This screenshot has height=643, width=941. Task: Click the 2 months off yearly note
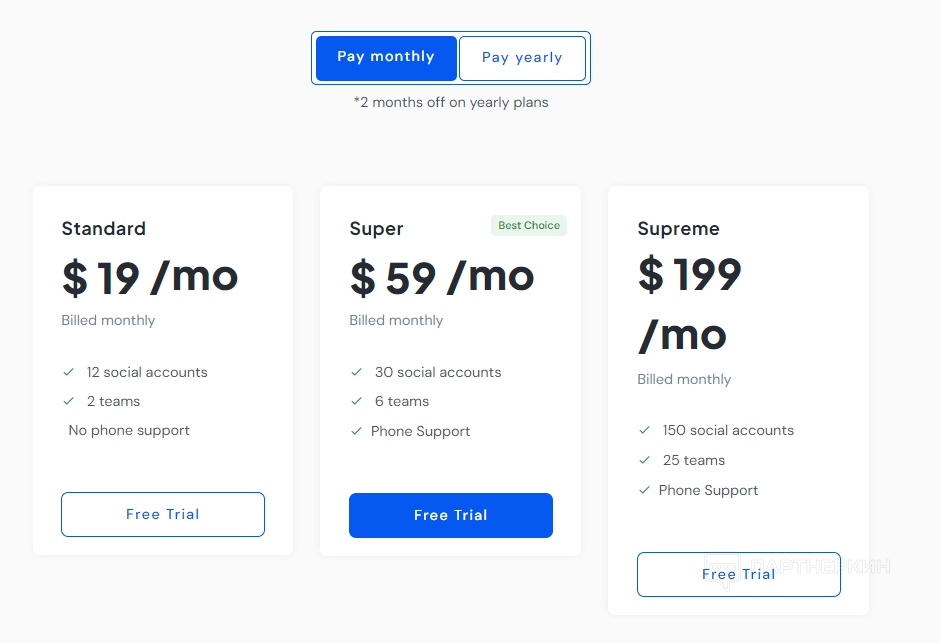[451, 102]
